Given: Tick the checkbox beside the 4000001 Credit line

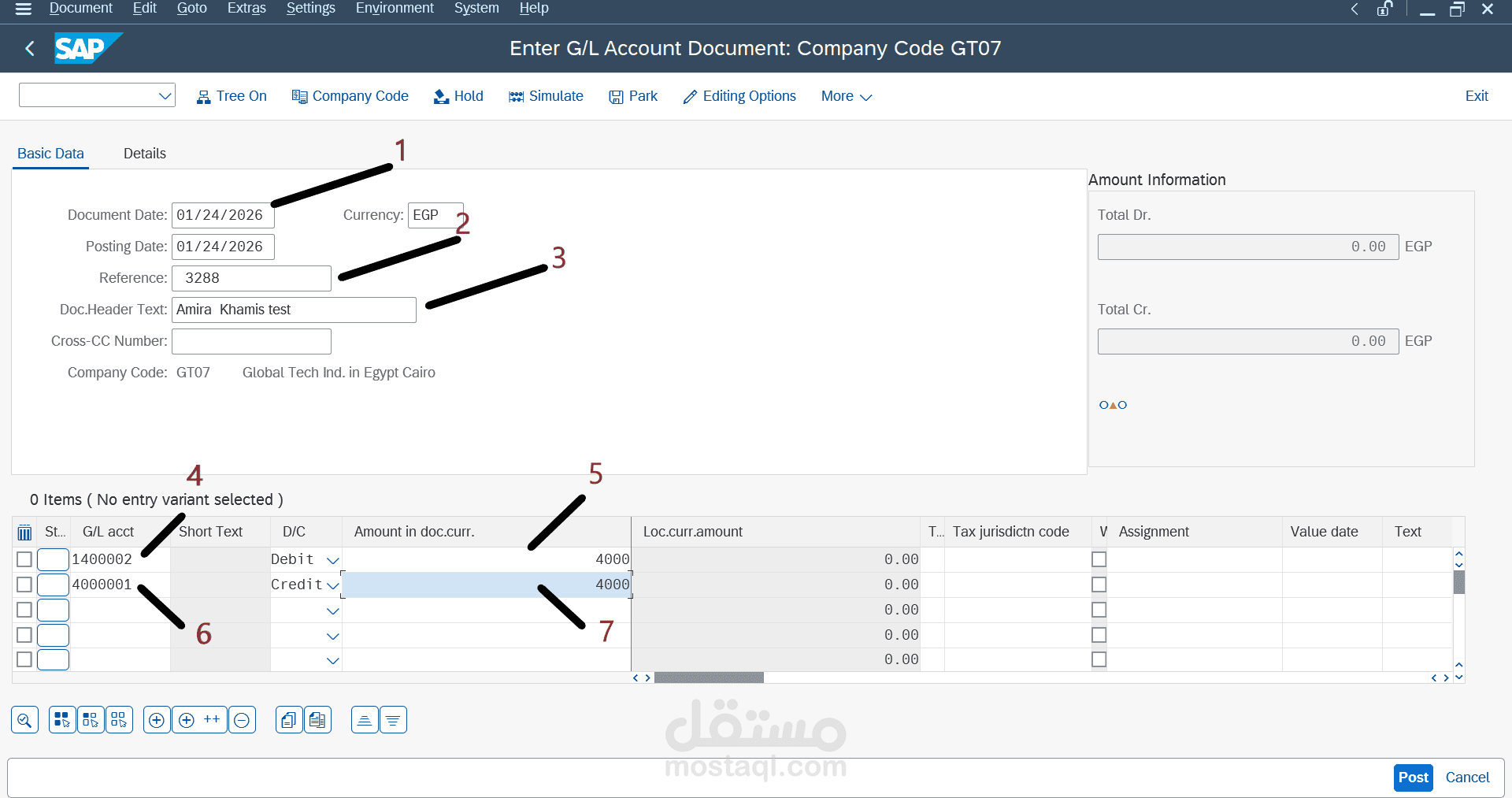Looking at the screenshot, I should 24,585.
